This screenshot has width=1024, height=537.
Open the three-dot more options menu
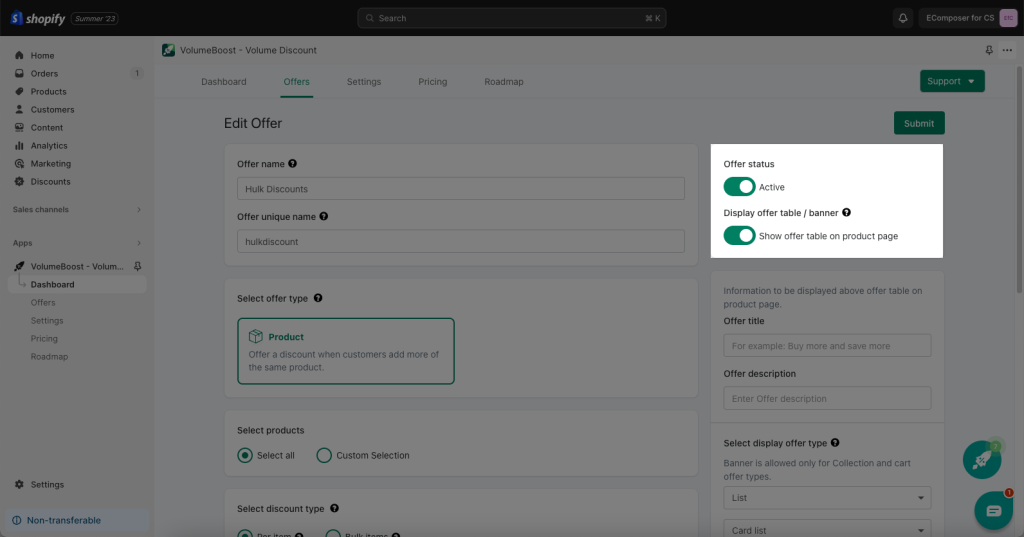(1007, 50)
